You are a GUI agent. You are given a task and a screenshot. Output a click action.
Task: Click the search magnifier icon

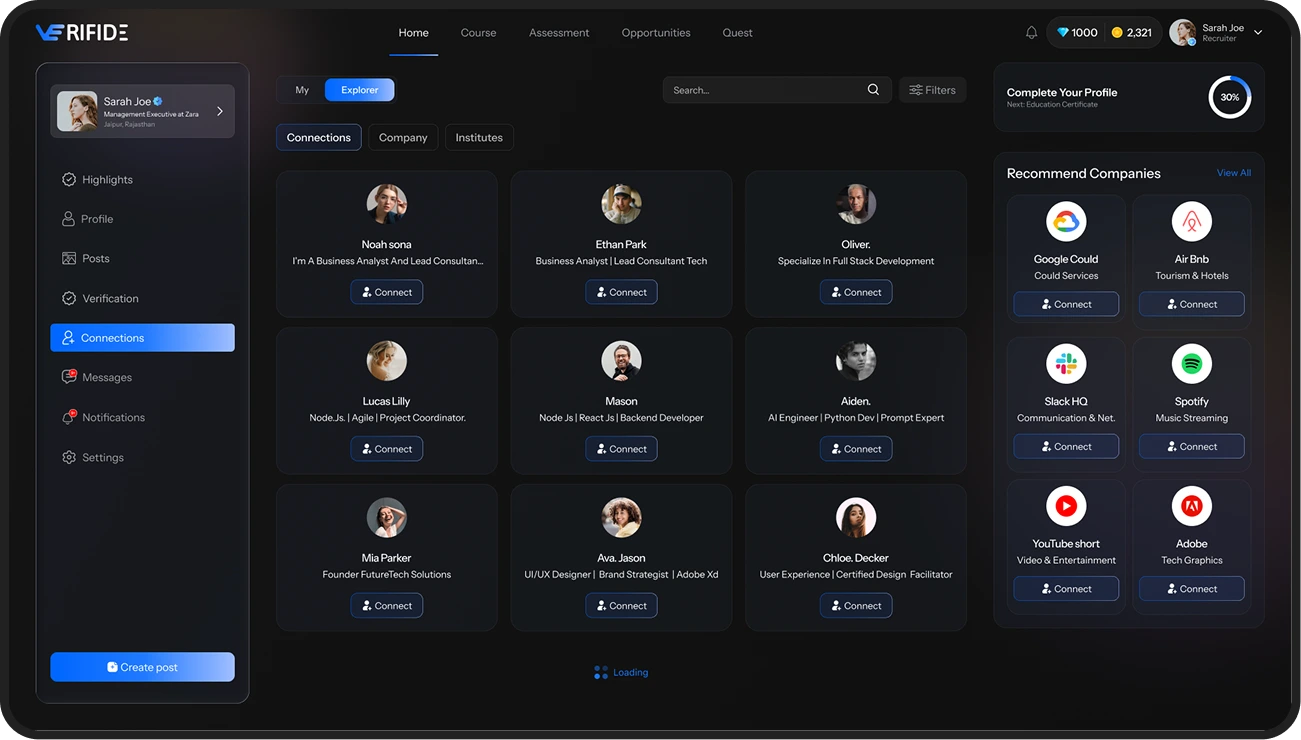873,90
